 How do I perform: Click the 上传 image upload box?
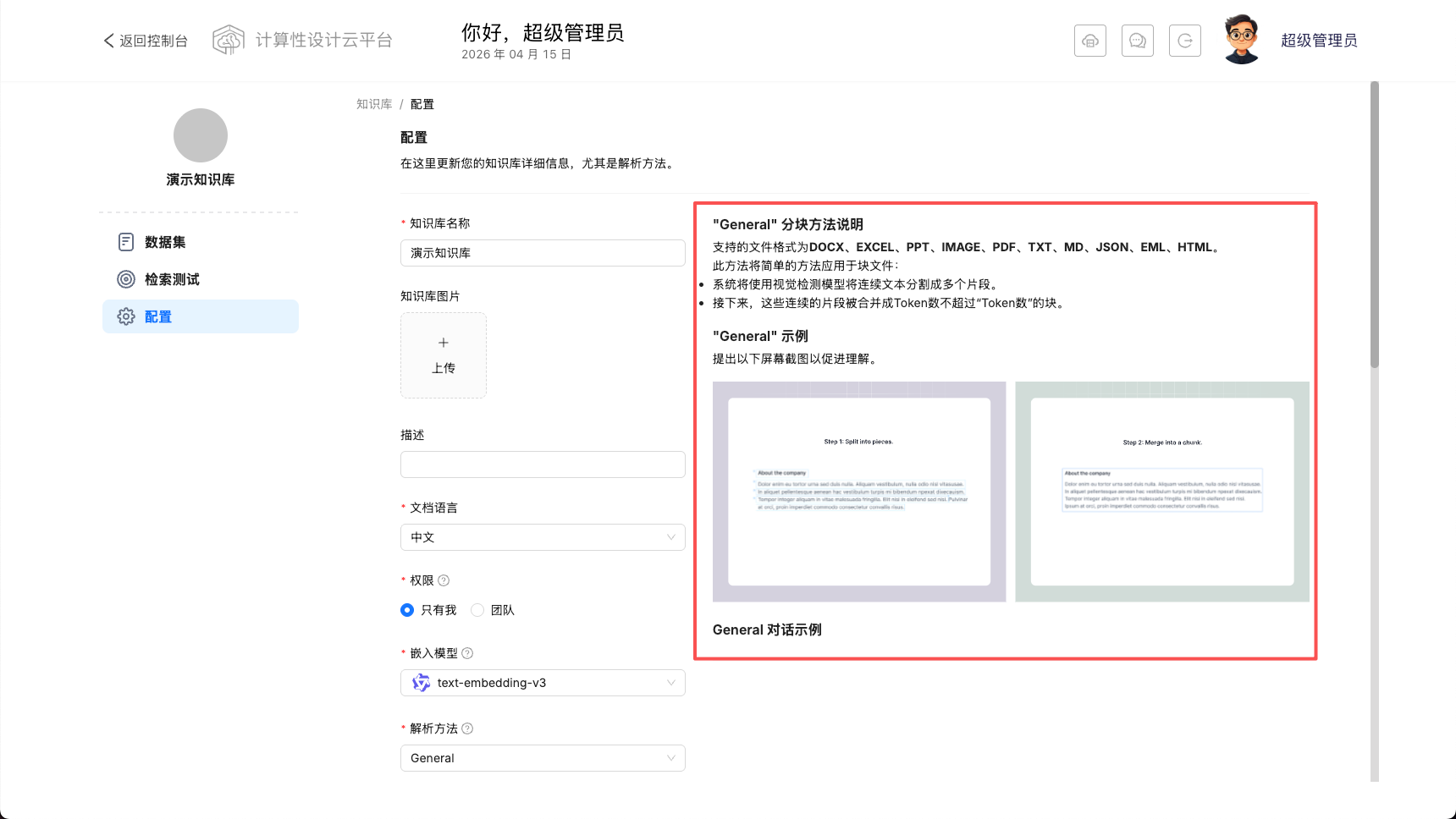444,355
